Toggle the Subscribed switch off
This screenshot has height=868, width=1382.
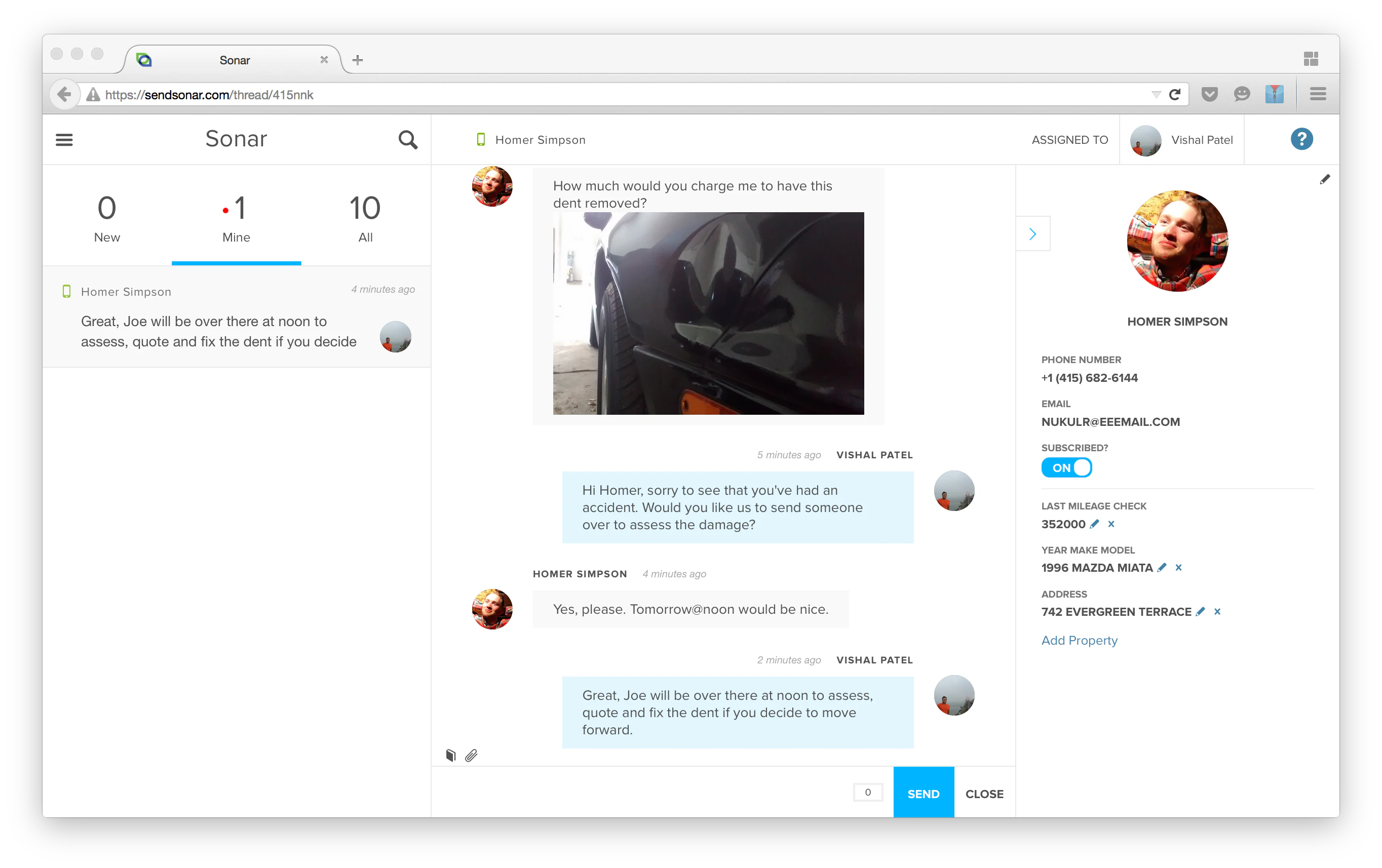click(x=1066, y=467)
